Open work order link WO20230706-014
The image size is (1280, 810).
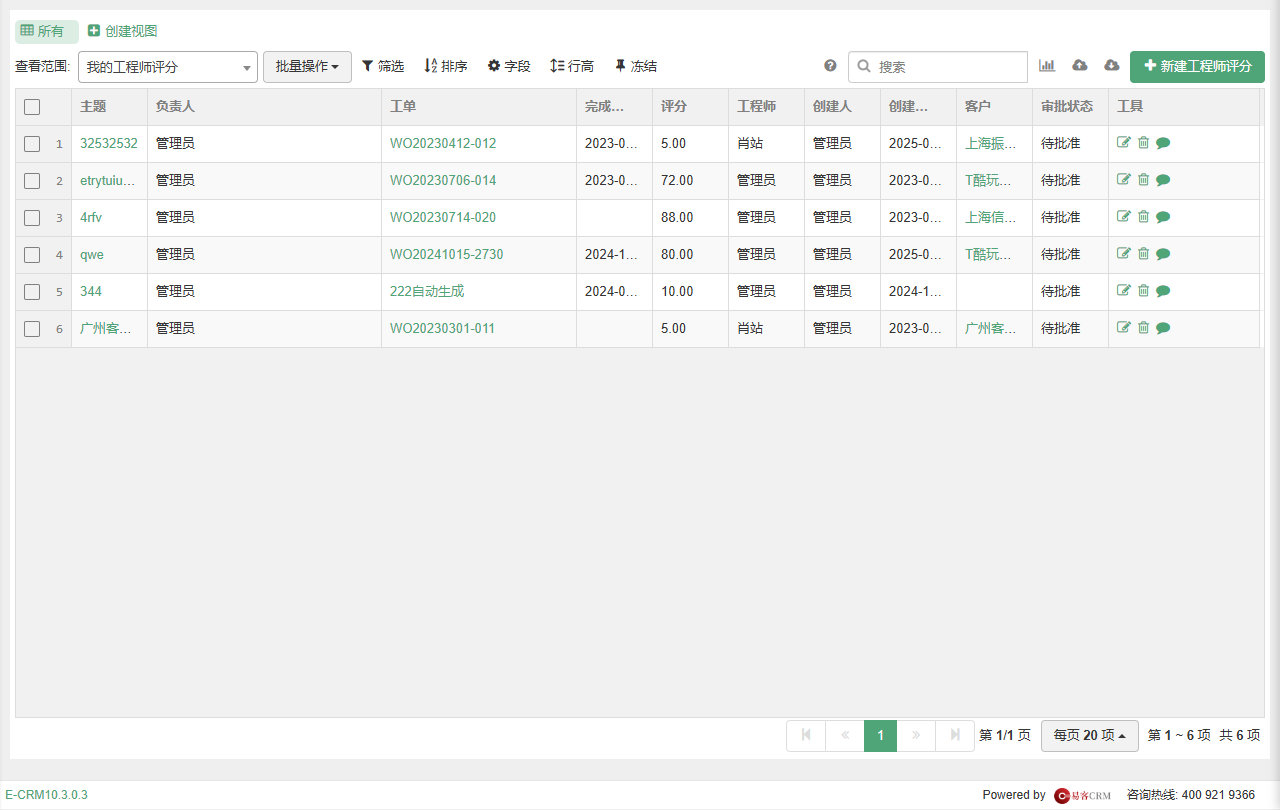click(443, 181)
